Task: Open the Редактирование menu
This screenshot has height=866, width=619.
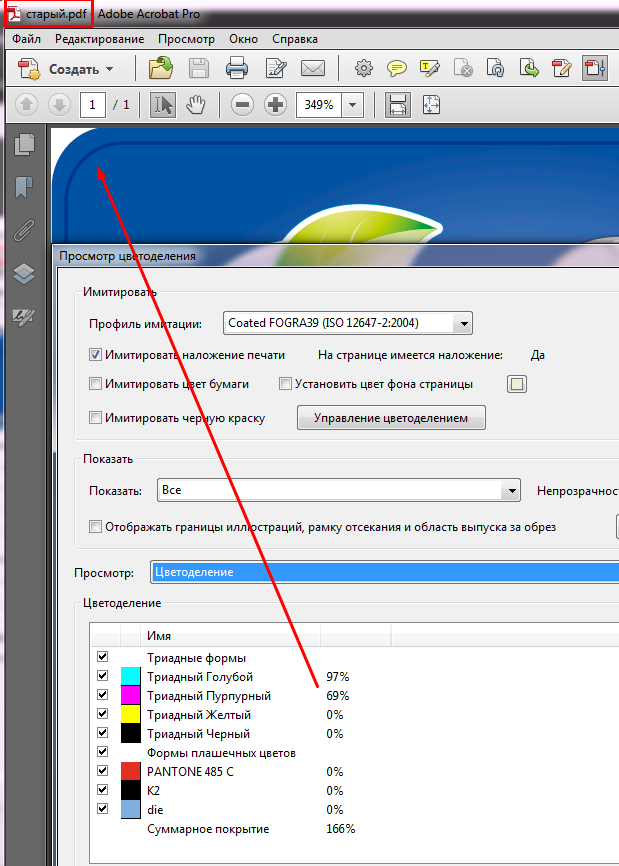Action: click(x=99, y=39)
